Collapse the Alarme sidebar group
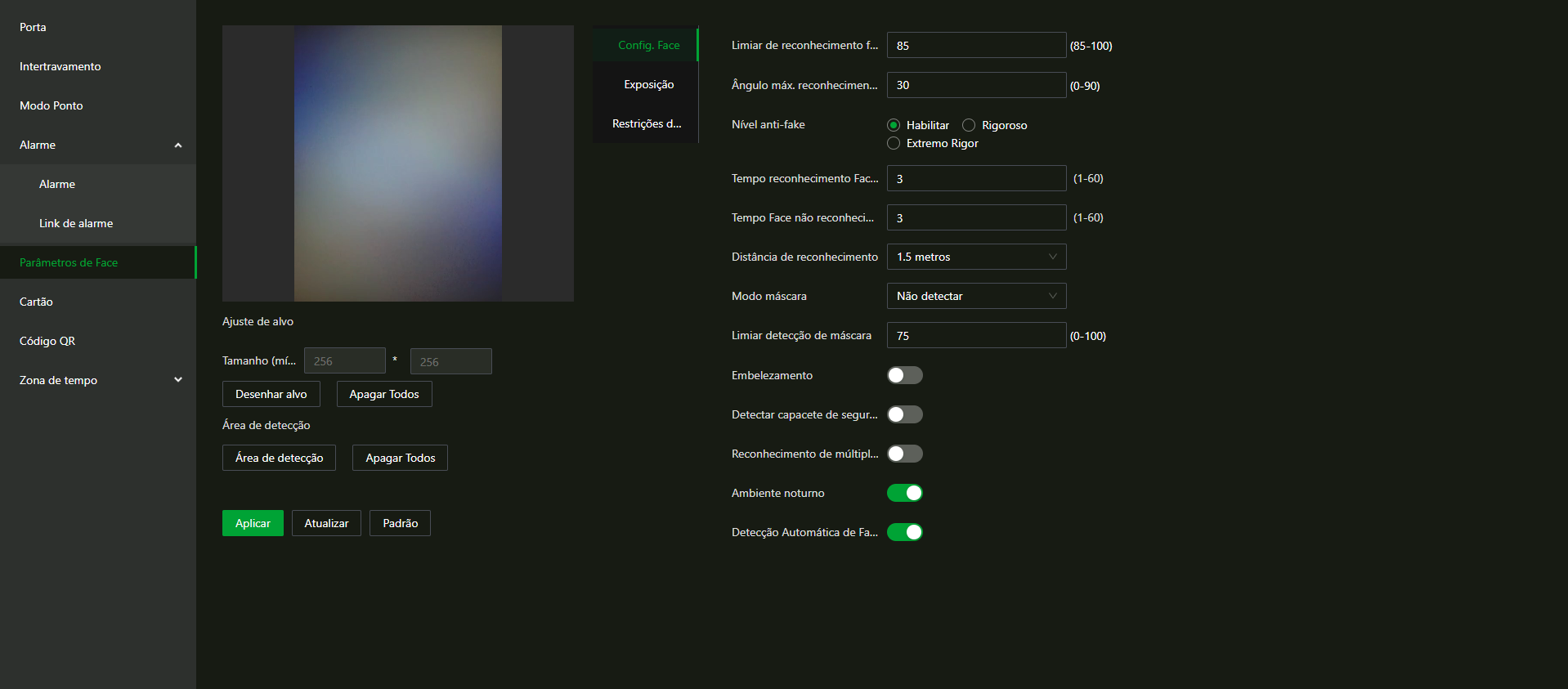Screen dimensions: 1568x689 (98, 145)
